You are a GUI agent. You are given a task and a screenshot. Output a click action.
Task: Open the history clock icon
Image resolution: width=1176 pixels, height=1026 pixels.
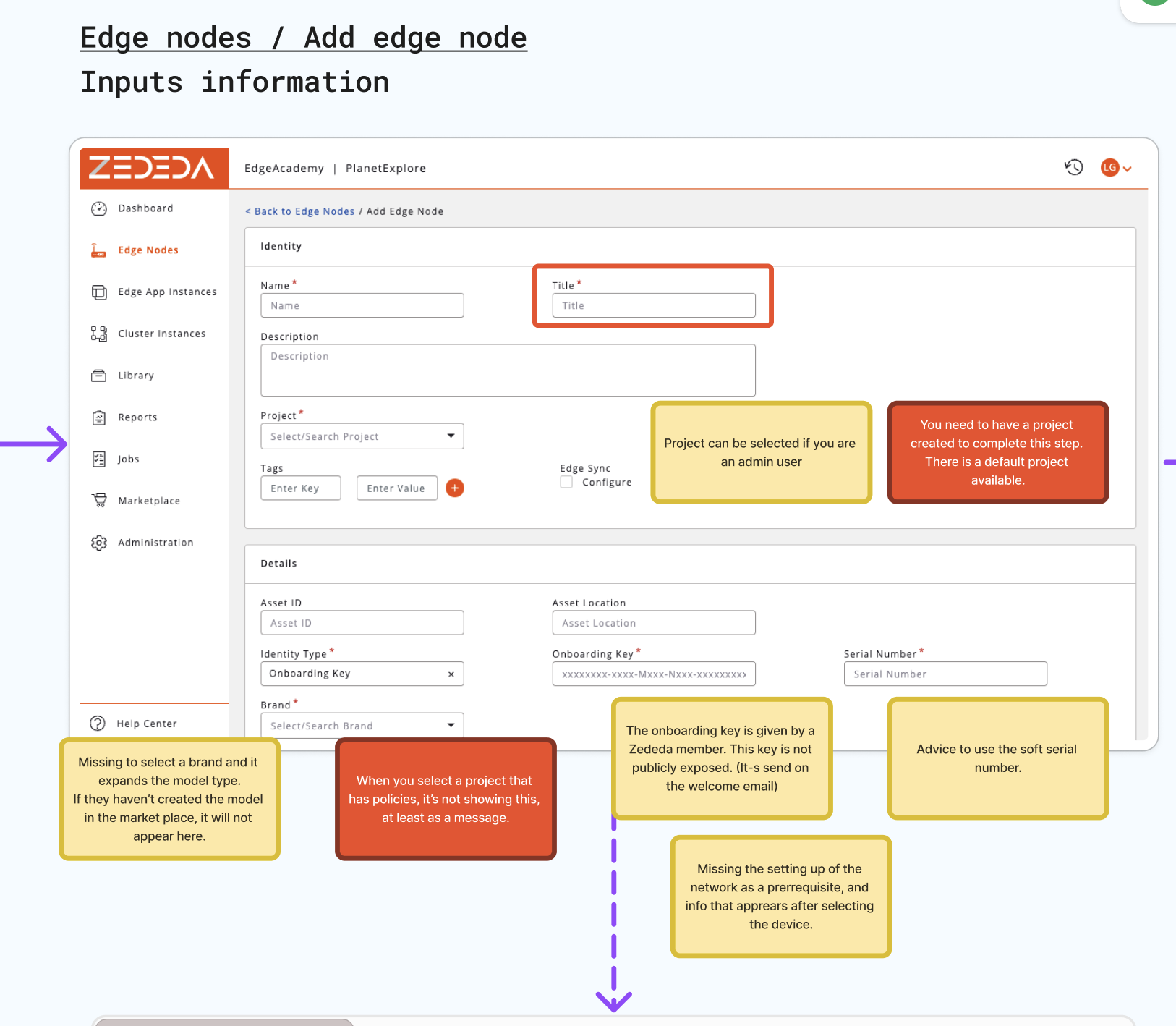coord(1073,168)
